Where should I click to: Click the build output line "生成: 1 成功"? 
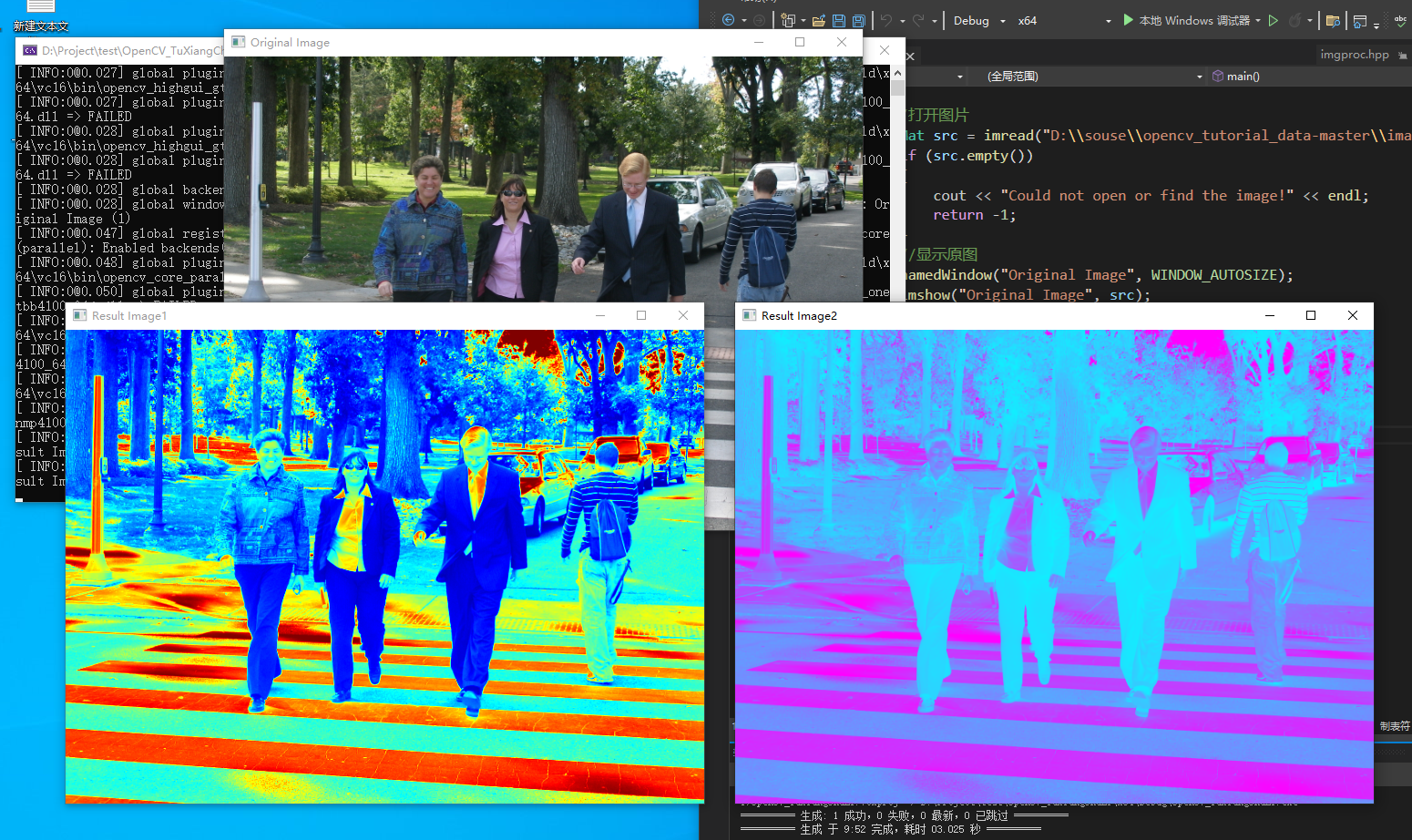(x=904, y=815)
